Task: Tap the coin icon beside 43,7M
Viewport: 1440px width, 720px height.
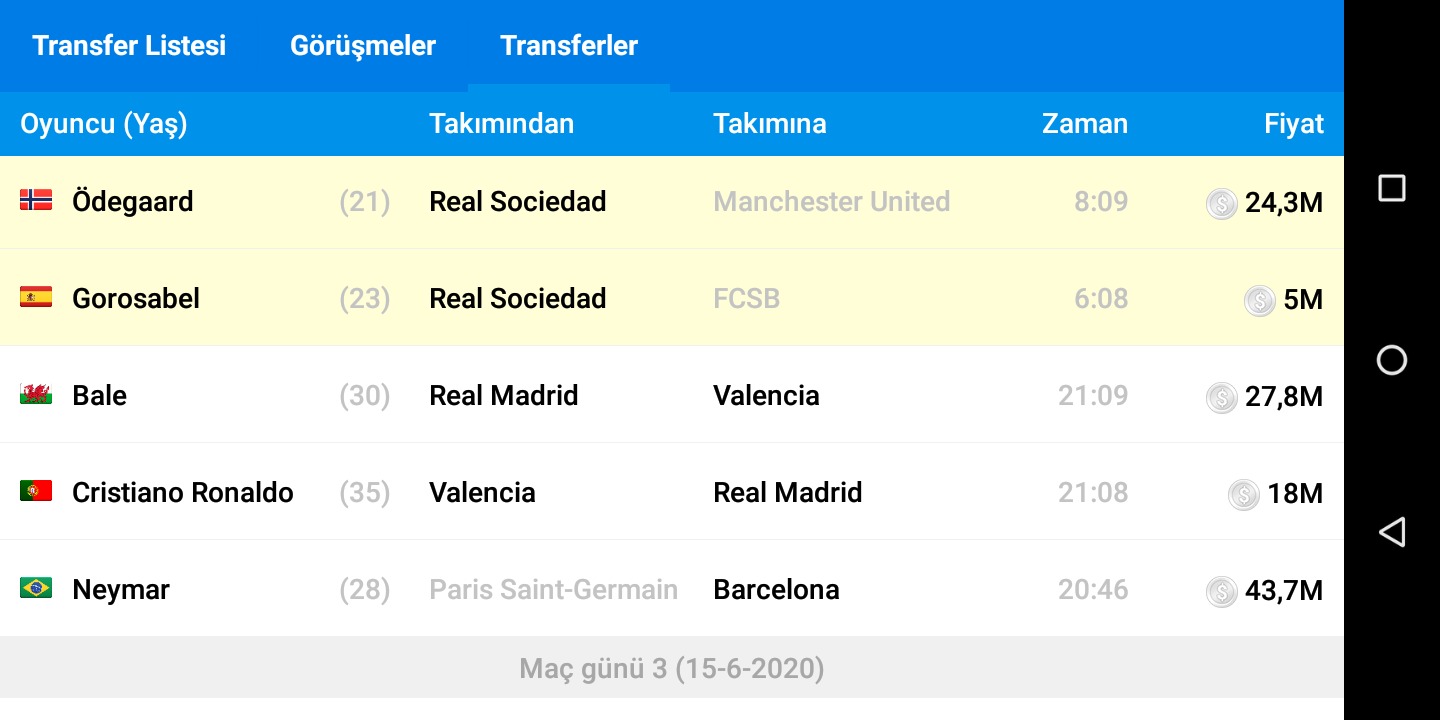Action: [1221, 591]
